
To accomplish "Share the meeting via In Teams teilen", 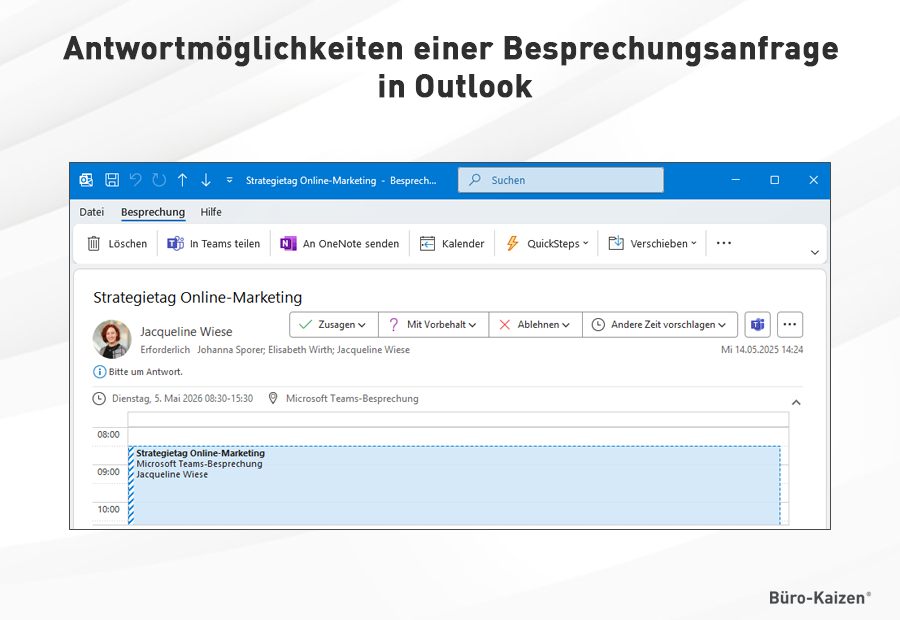I will pos(214,243).
